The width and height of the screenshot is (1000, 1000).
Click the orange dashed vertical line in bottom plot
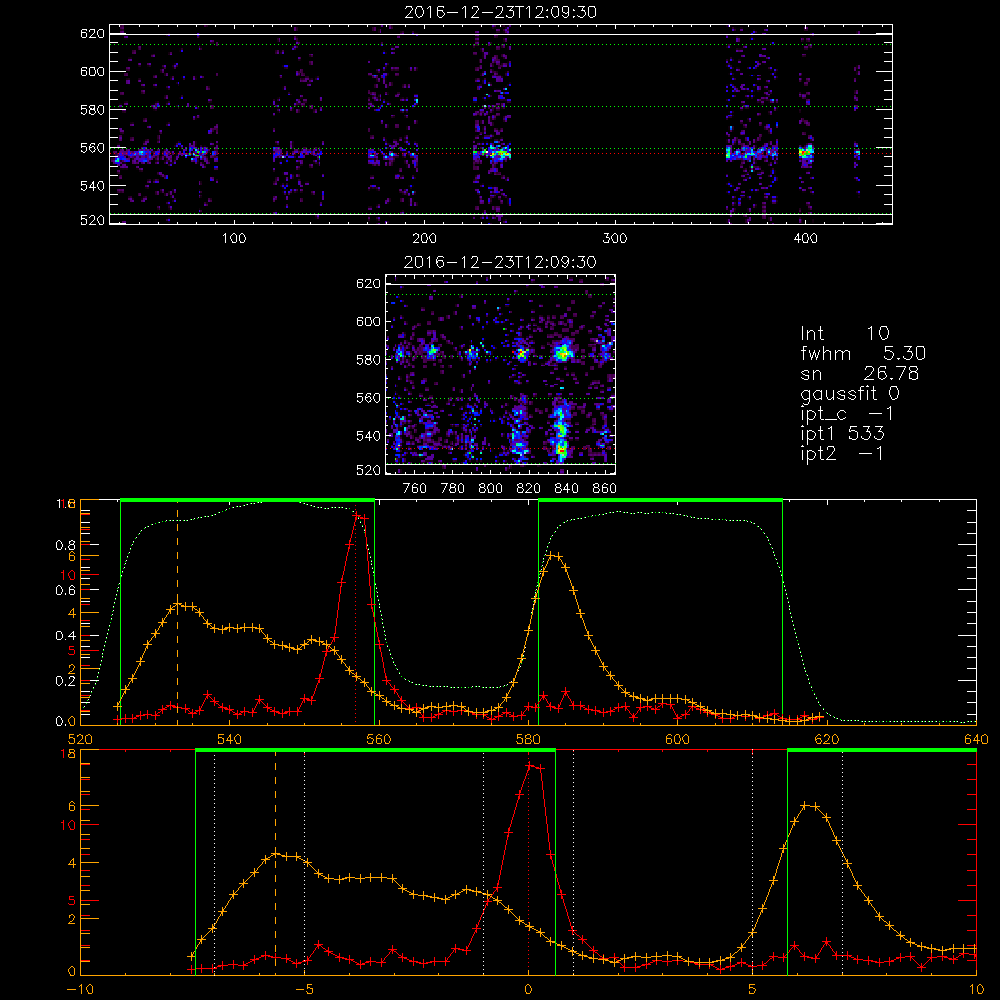[276, 862]
